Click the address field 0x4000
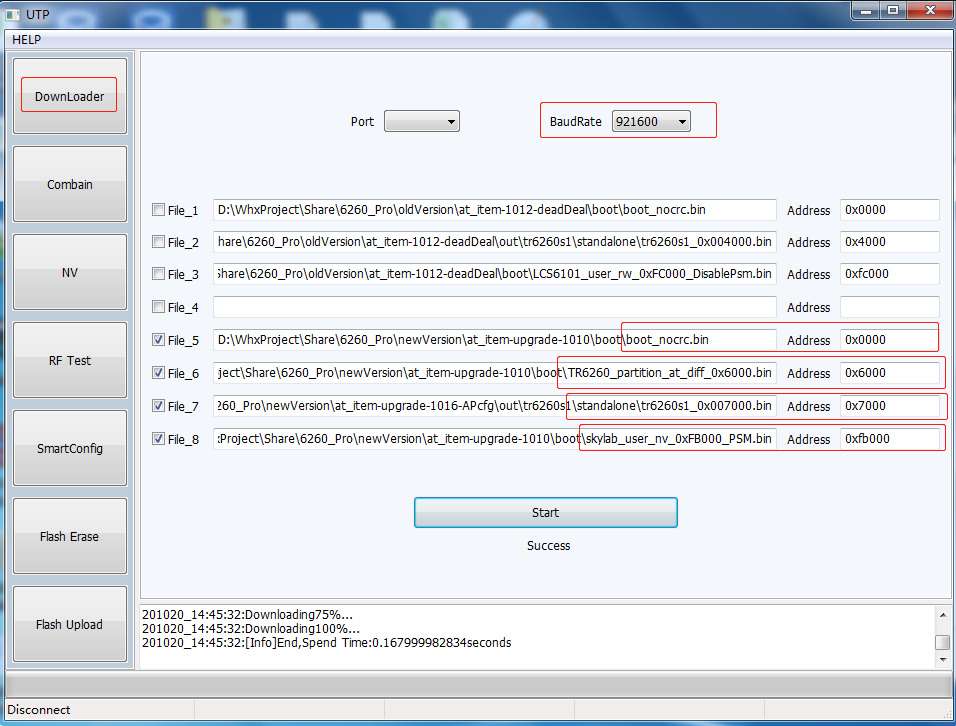 pyautogui.click(x=890, y=242)
